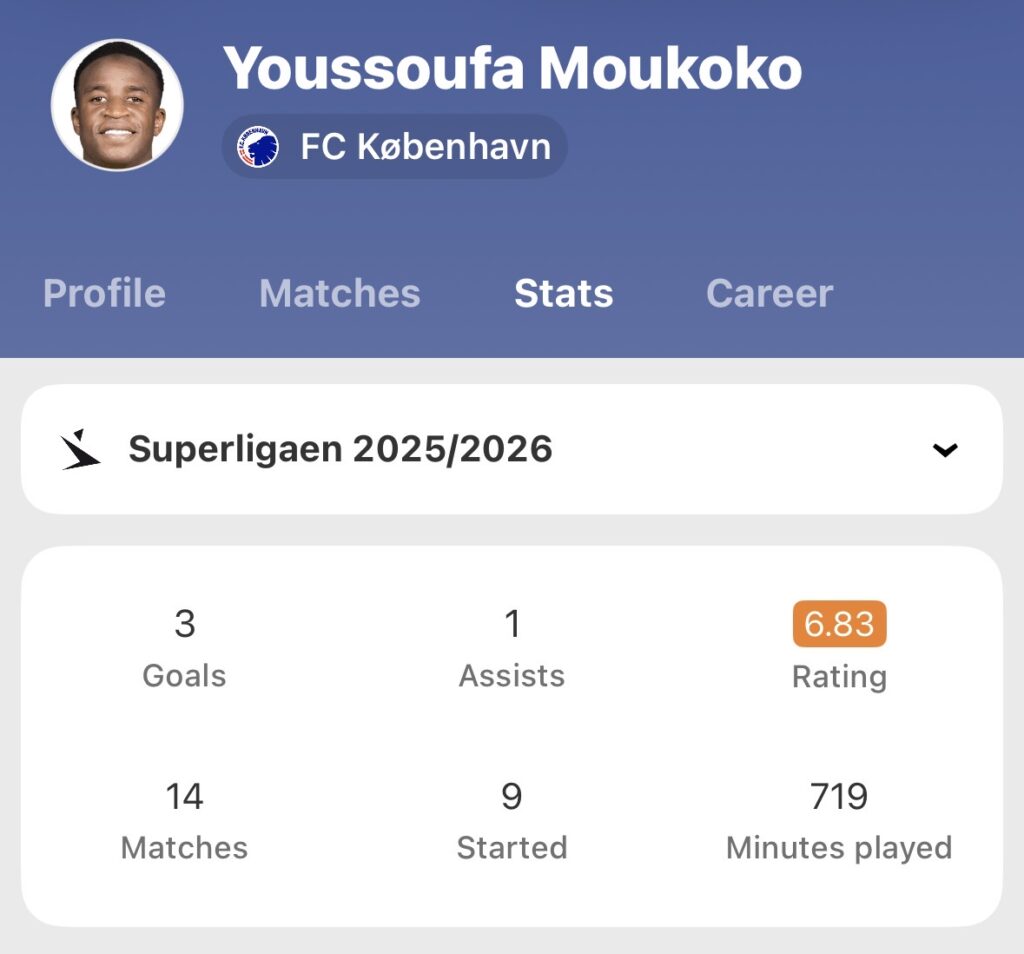
Task: Tap the Goals label text
Action: (x=184, y=676)
